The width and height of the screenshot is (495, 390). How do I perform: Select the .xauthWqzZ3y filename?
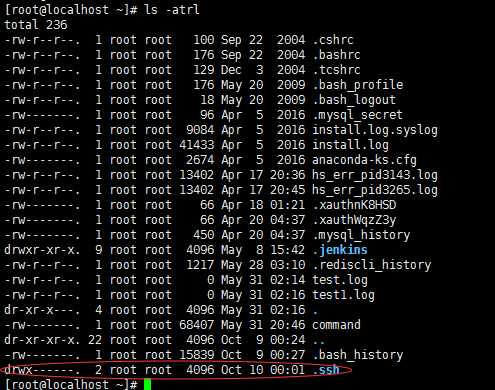point(354,220)
